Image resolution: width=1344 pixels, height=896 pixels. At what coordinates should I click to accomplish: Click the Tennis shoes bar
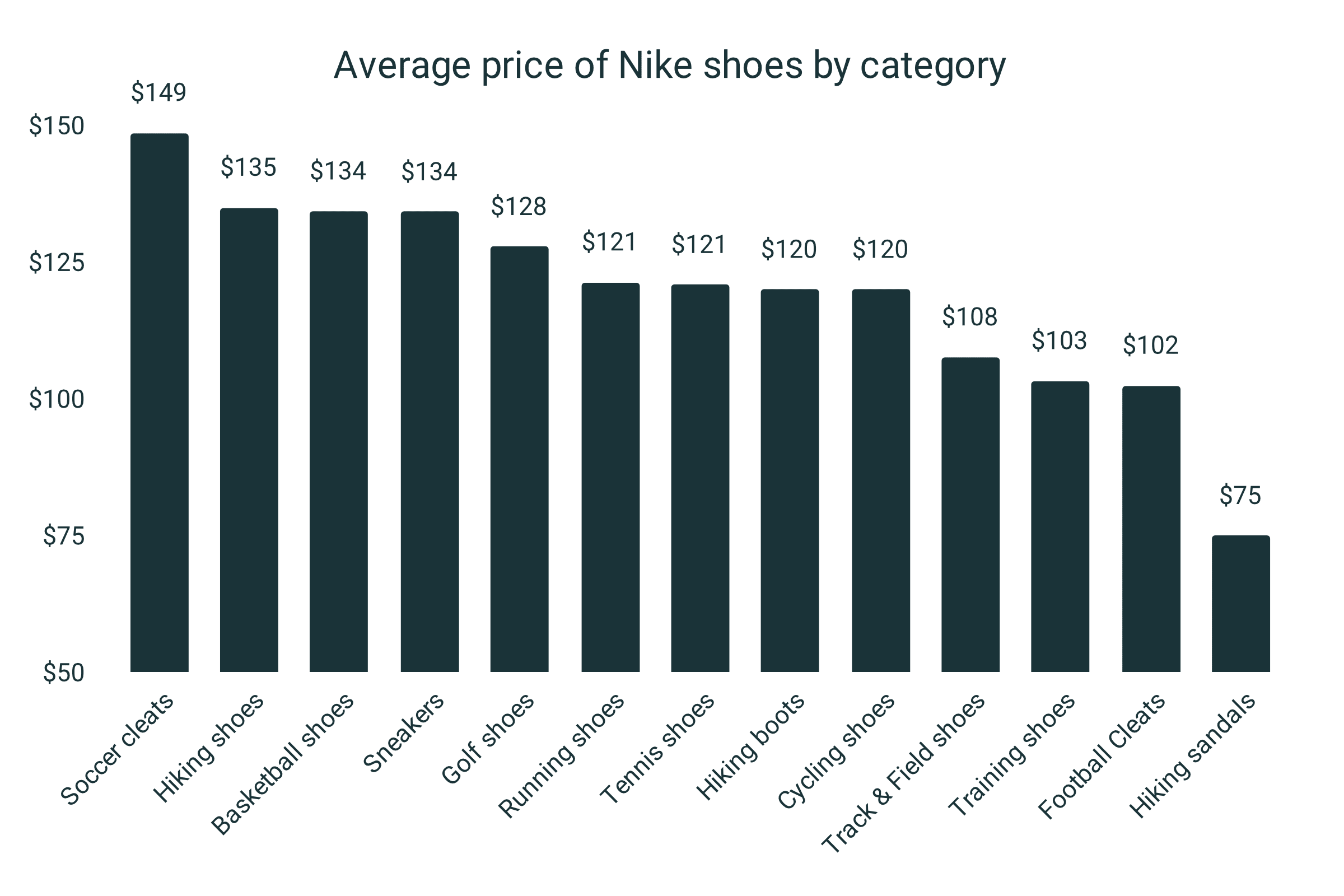700,478
